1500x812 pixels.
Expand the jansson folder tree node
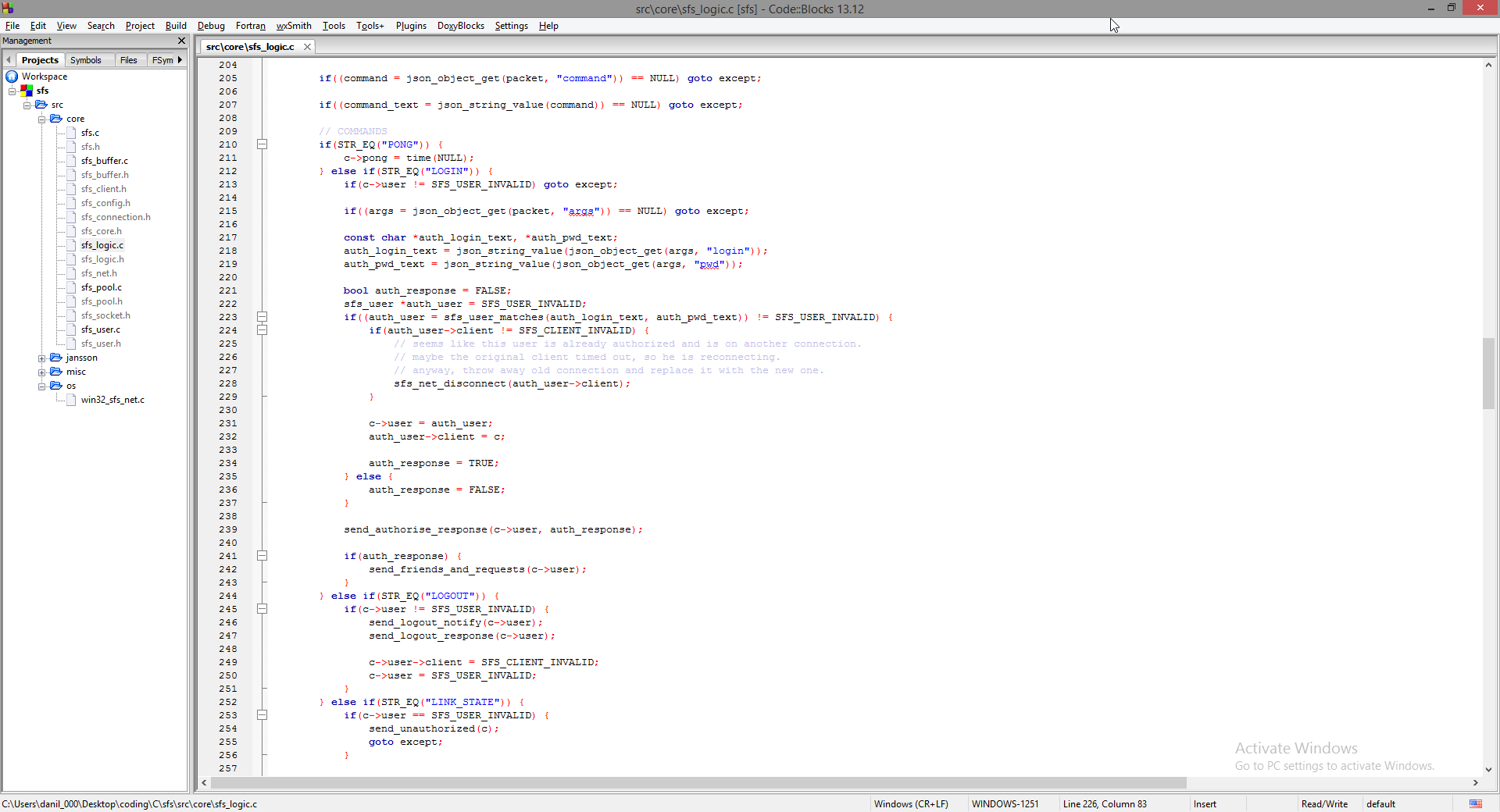(42, 358)
